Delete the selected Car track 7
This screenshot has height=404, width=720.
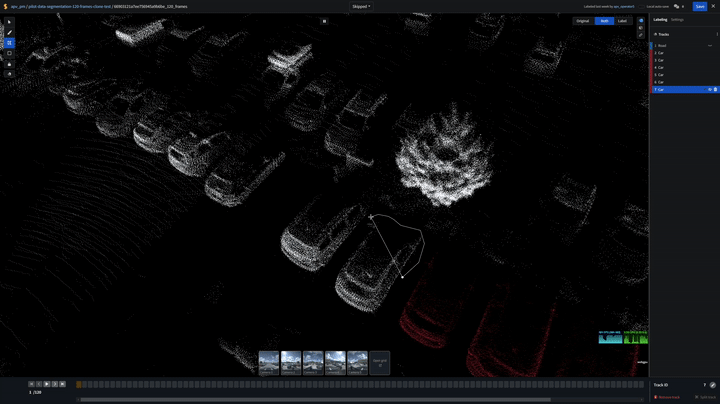coord(715,90)
